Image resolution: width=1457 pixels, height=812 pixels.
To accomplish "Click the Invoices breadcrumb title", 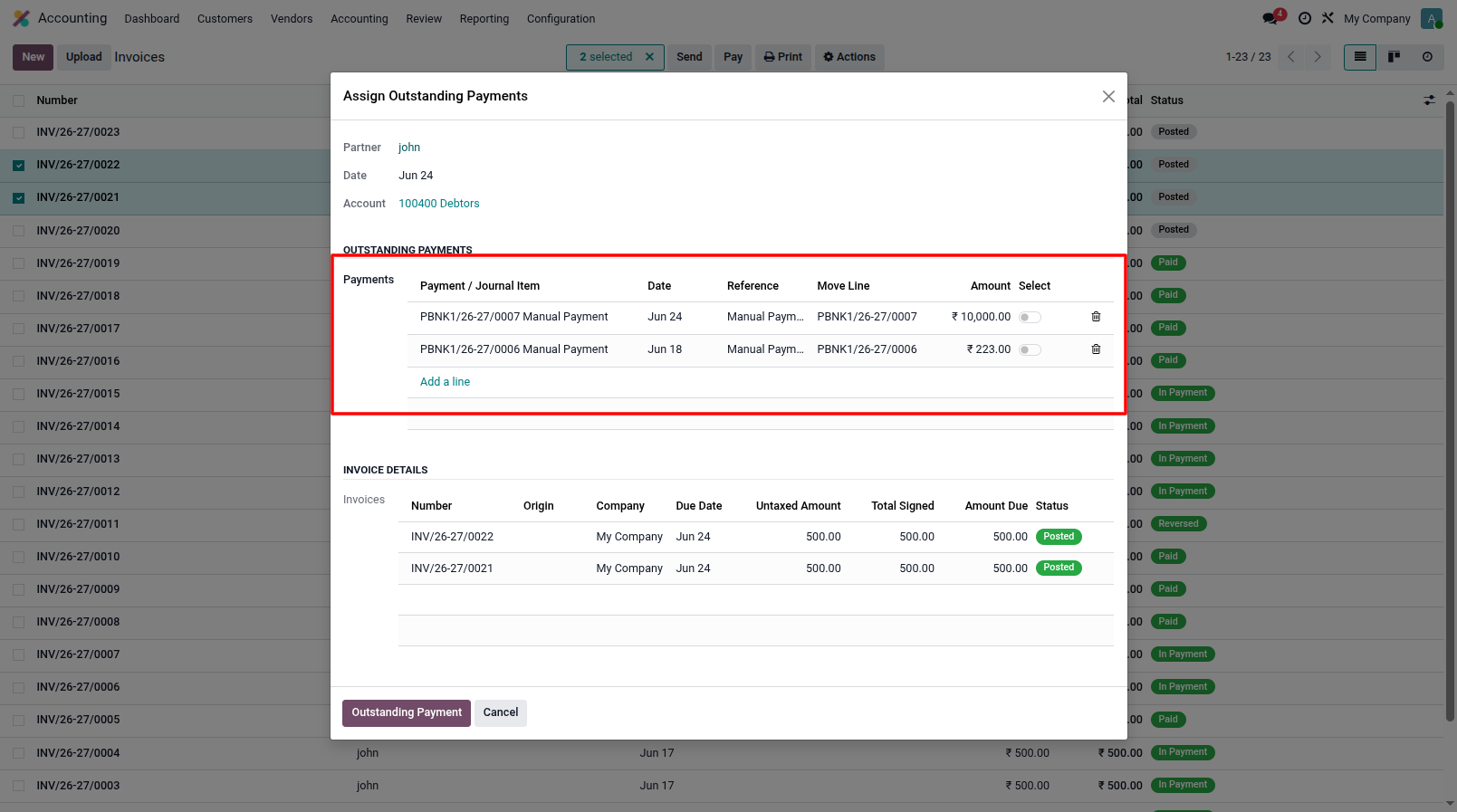I will pos(139,57).
